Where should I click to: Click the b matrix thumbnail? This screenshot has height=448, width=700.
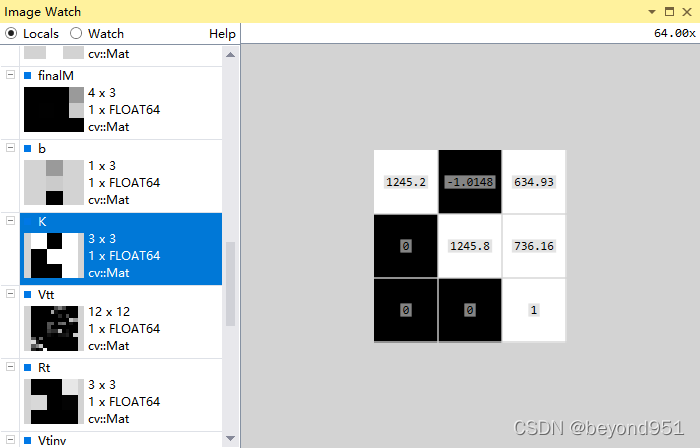(x=54, y=183)
